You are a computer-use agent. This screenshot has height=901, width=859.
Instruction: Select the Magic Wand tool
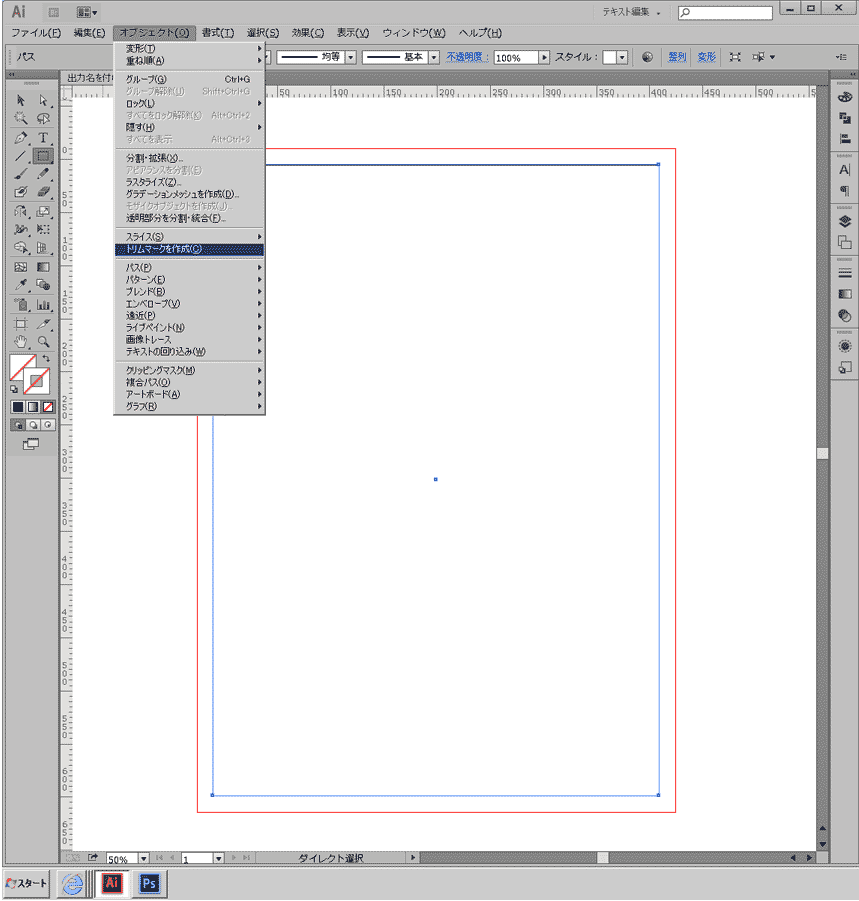tap(20, 118)
